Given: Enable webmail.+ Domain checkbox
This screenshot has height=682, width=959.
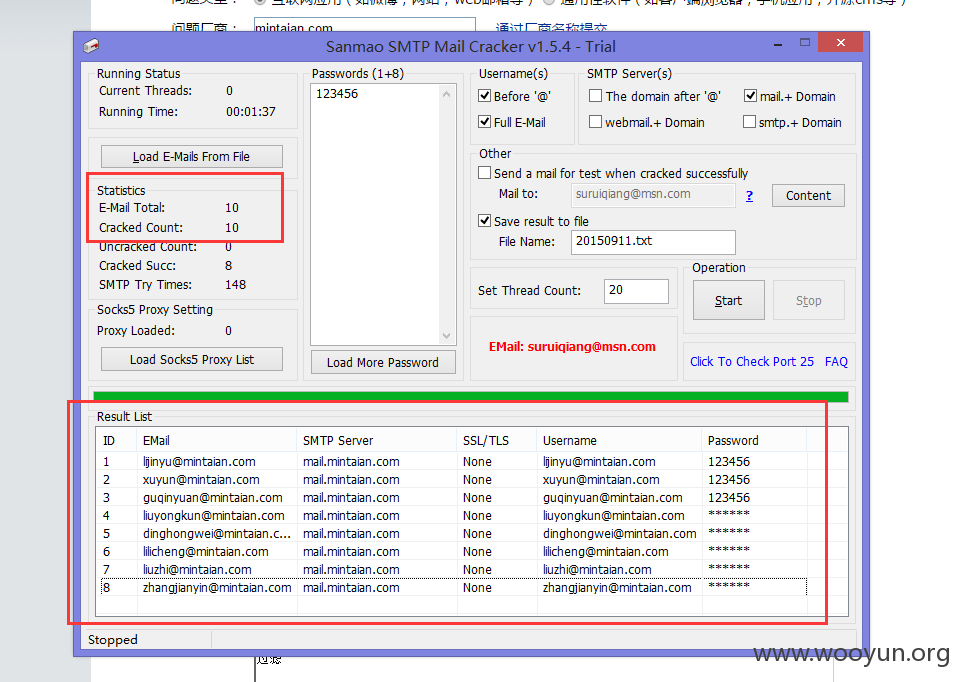Looking at the screenshot, I should (x=595, y=122).
